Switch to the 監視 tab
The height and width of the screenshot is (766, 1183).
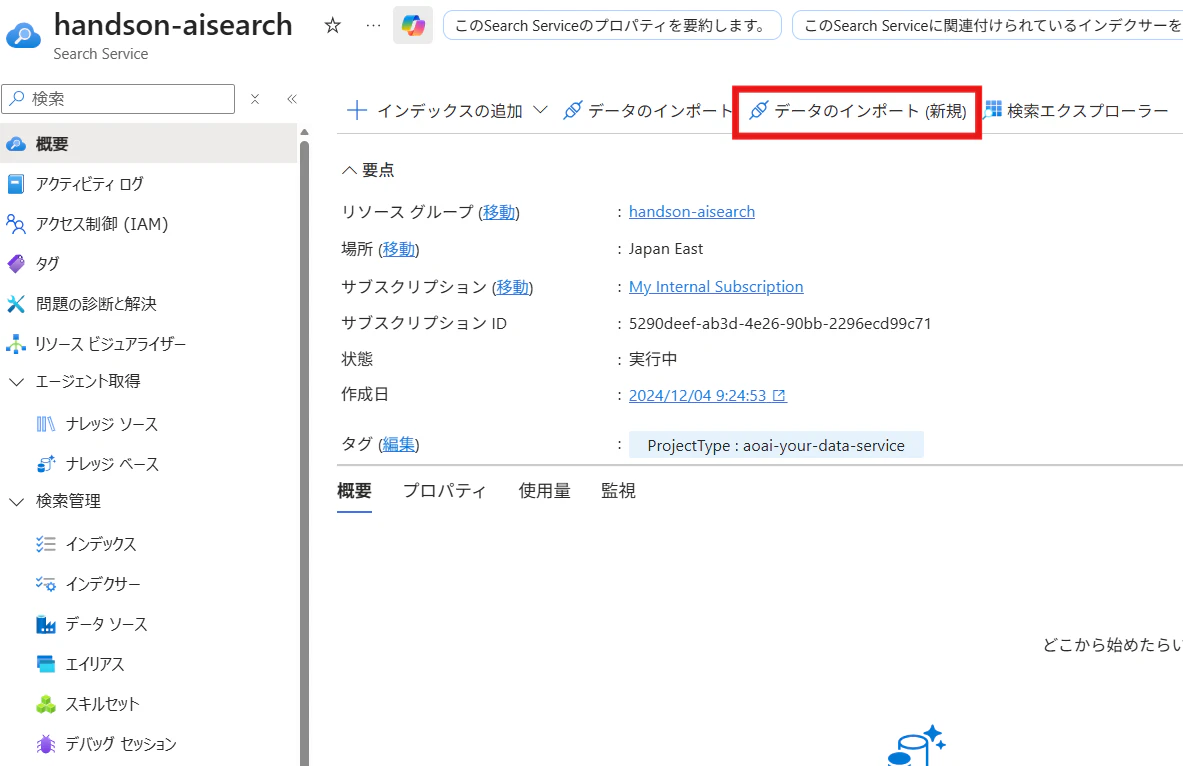tap(618, 491)
